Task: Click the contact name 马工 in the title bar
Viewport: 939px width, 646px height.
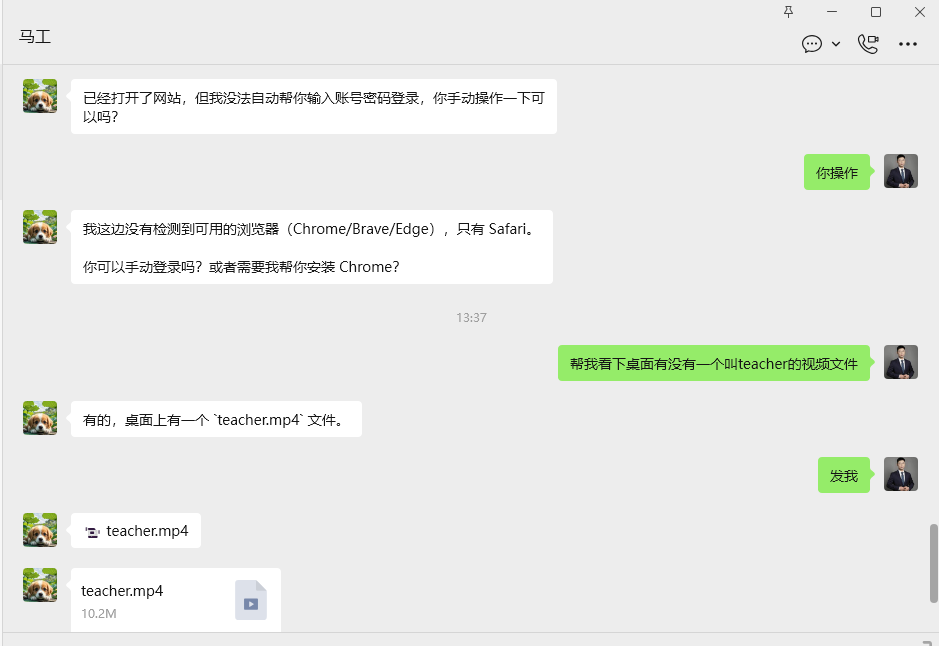Action: click(35, 37)
